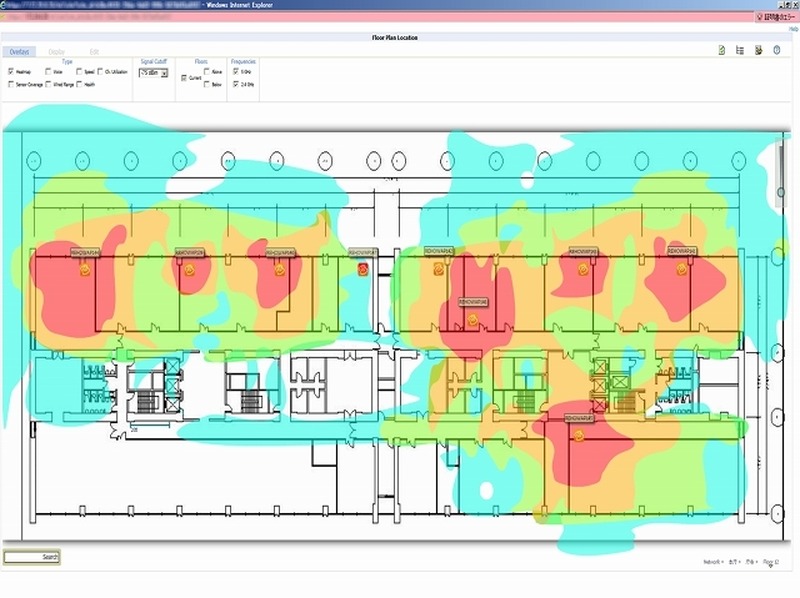The height and width of the screenshot is (598, 800).
Task: Click the Help link at top right
Action: [x=791, y=29]
